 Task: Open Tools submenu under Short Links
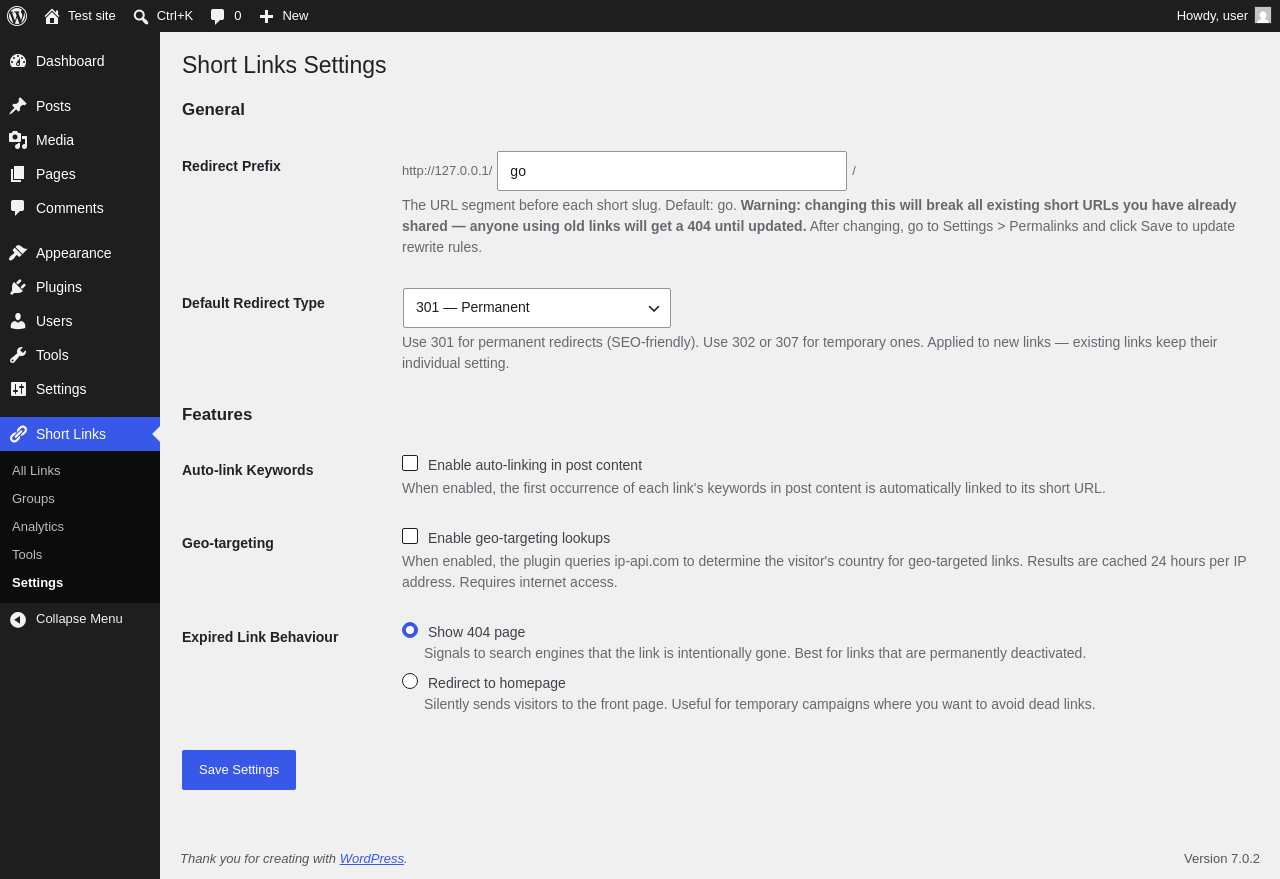point(80,554)
